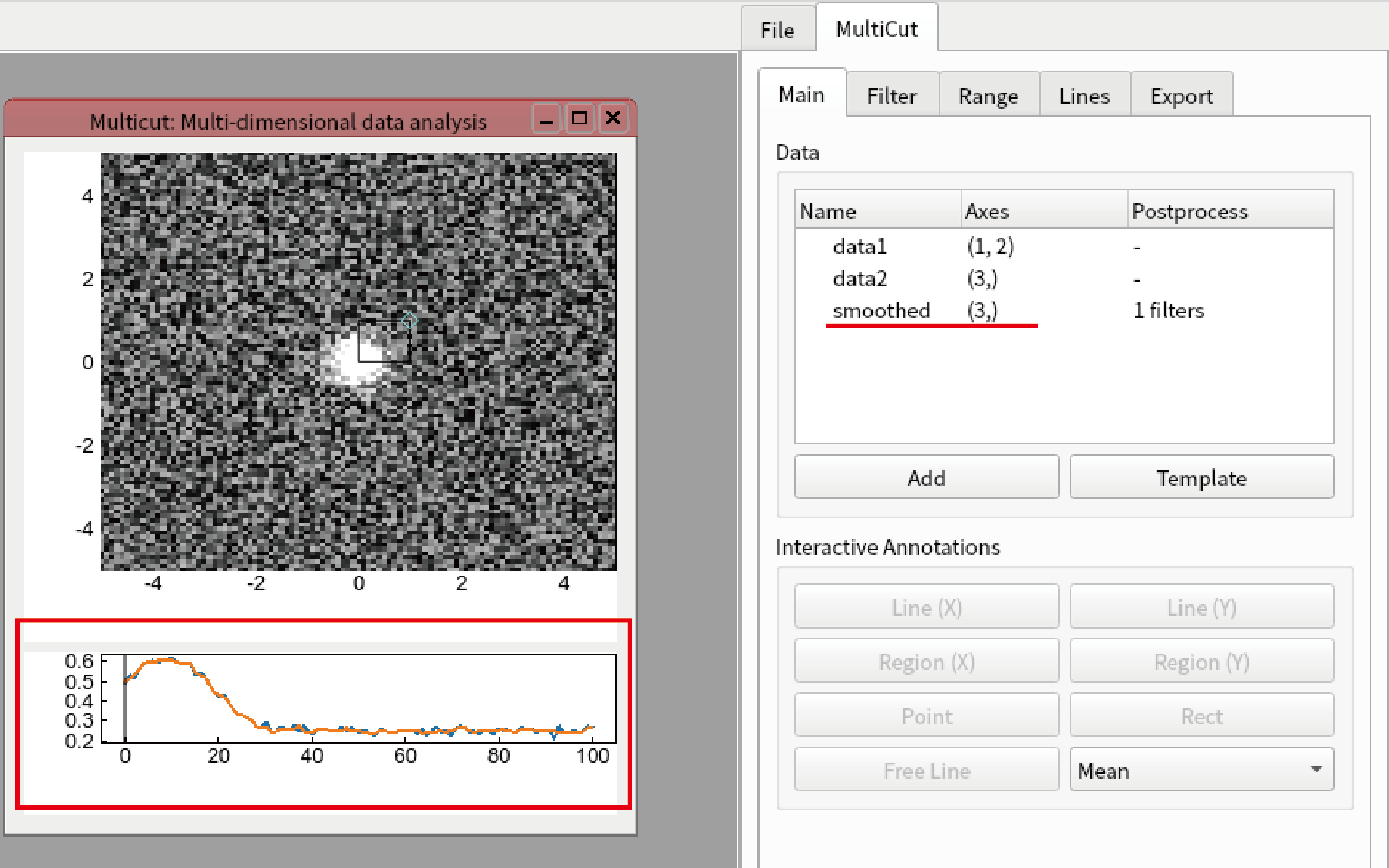Open the Filter tab
Image resolution: width=1389 pixels, height=868 pixels.
(x=892, y=96)
